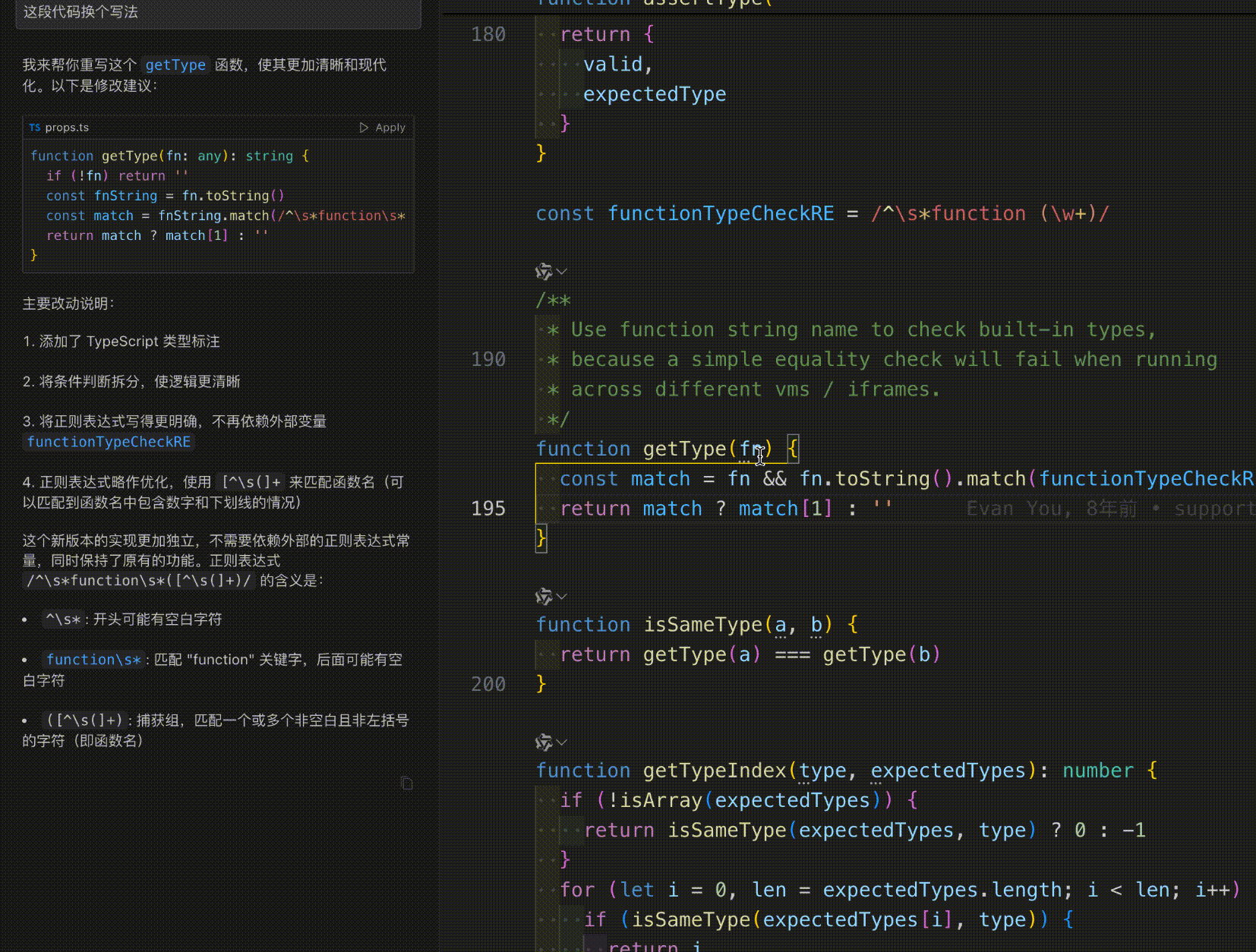Click line number 190 in the gutter
The width and height of the screenshot is (1256, 952).
click(x=488, y=359)
